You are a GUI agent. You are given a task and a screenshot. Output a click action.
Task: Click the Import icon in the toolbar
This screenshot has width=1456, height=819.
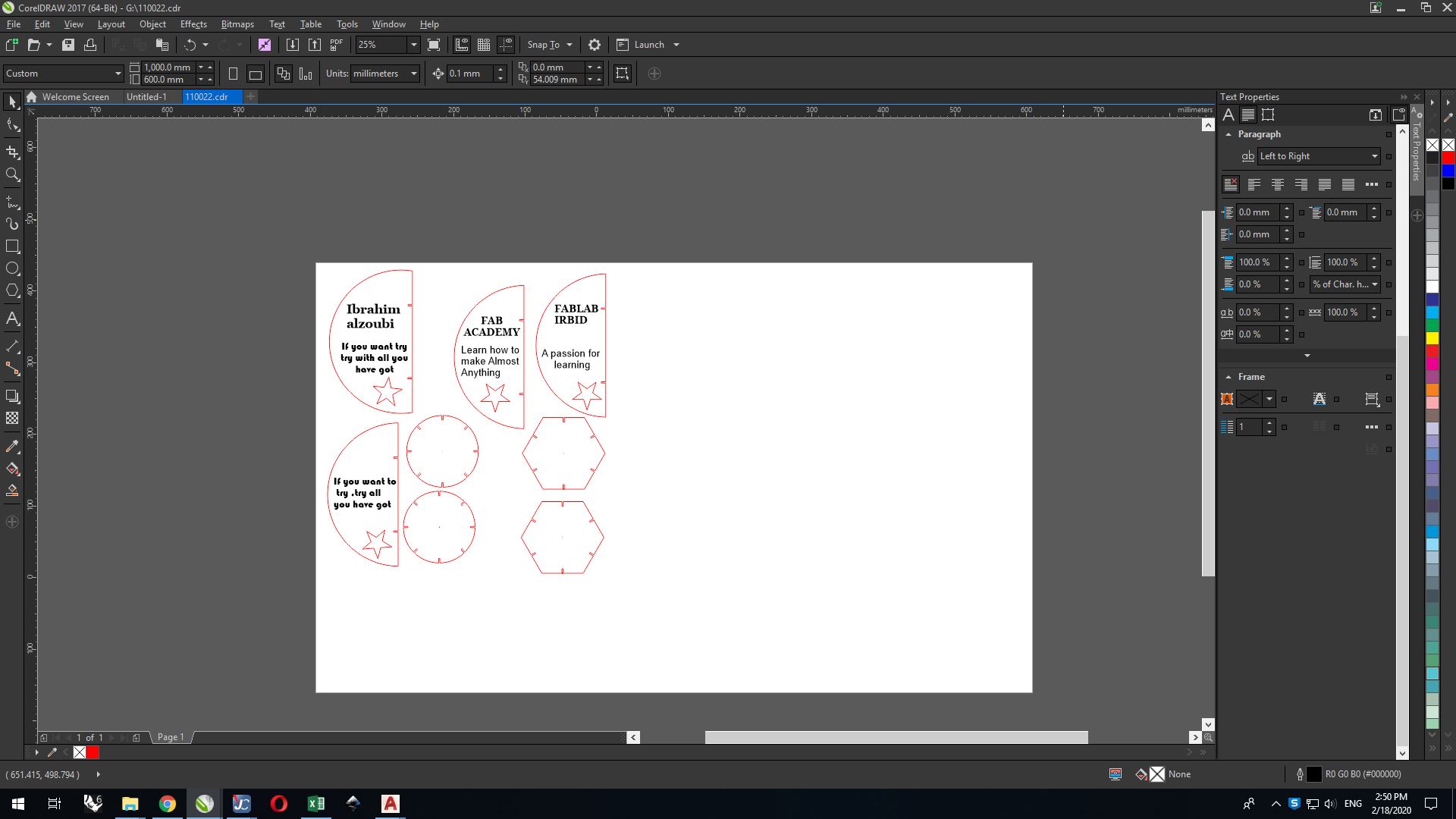click(292, 45)
